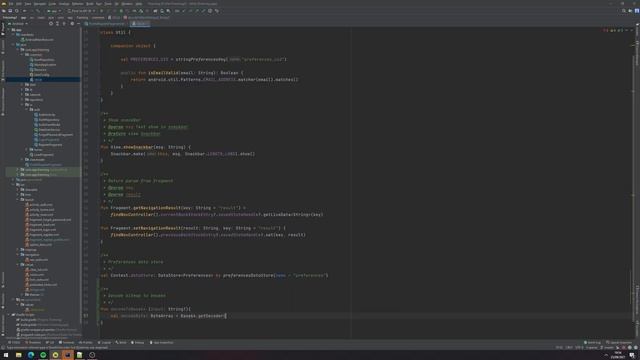This screenshot has height=360, width=640.
Task: Click the getNavigationResult function name in the editor
Action: 157,208
